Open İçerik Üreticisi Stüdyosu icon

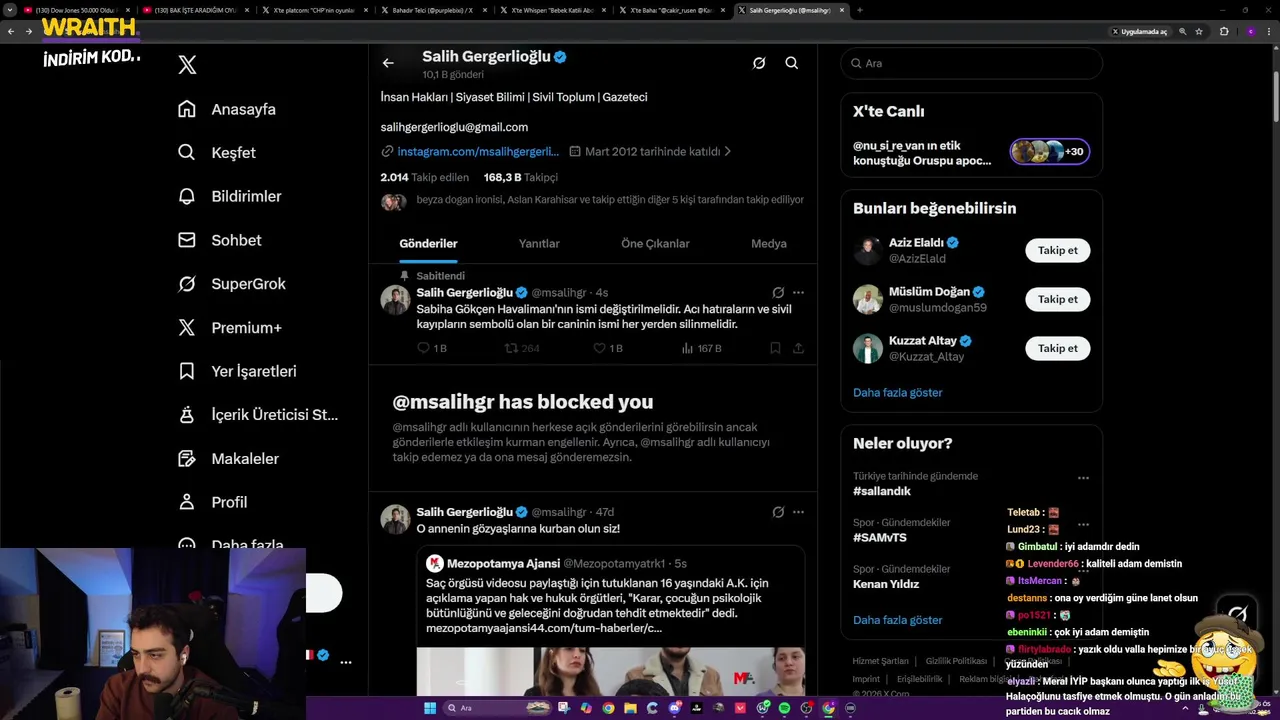pos(187,415)
